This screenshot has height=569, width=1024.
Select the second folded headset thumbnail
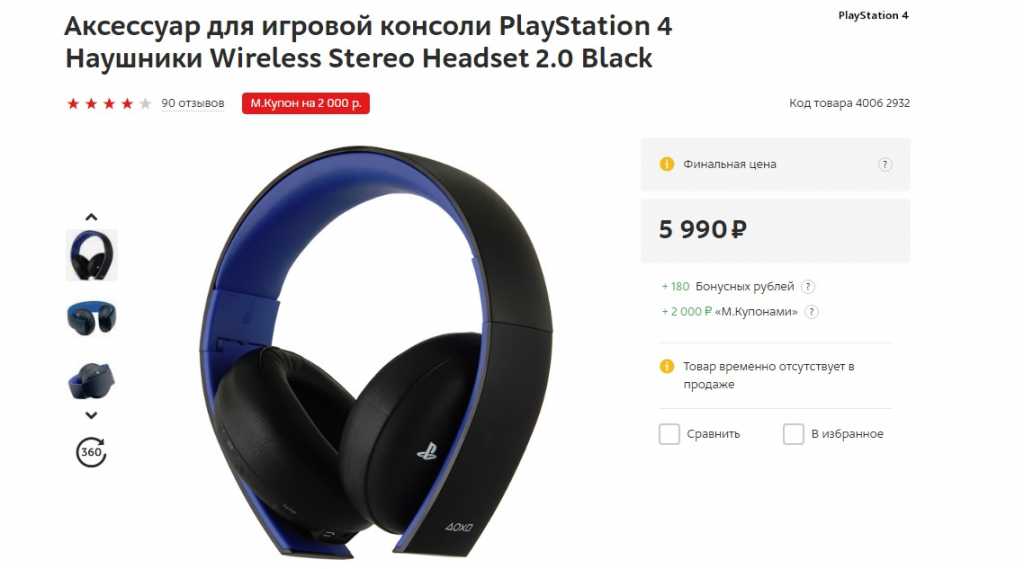91,318
